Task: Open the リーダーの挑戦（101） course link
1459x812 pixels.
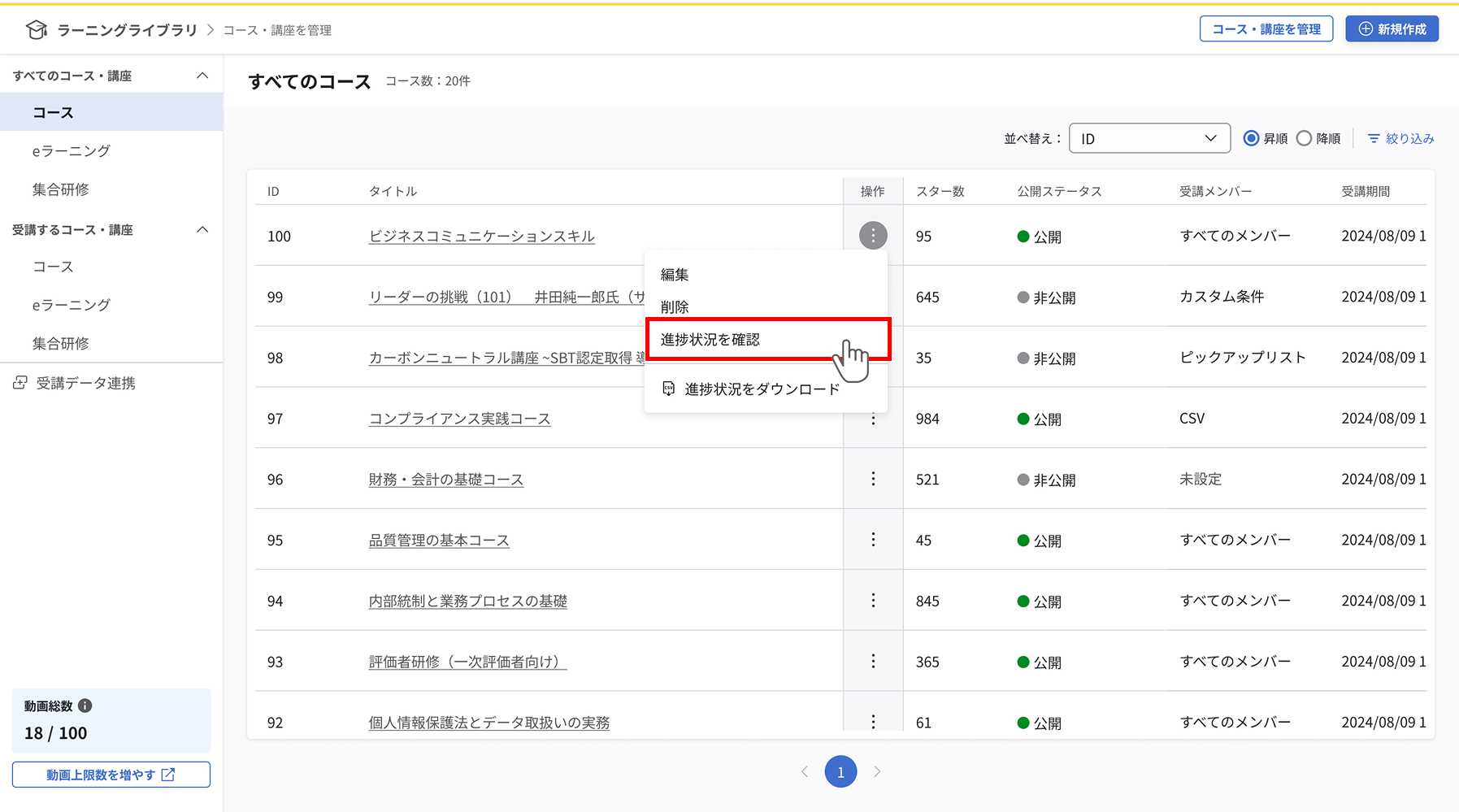Action: click(506, 297)
